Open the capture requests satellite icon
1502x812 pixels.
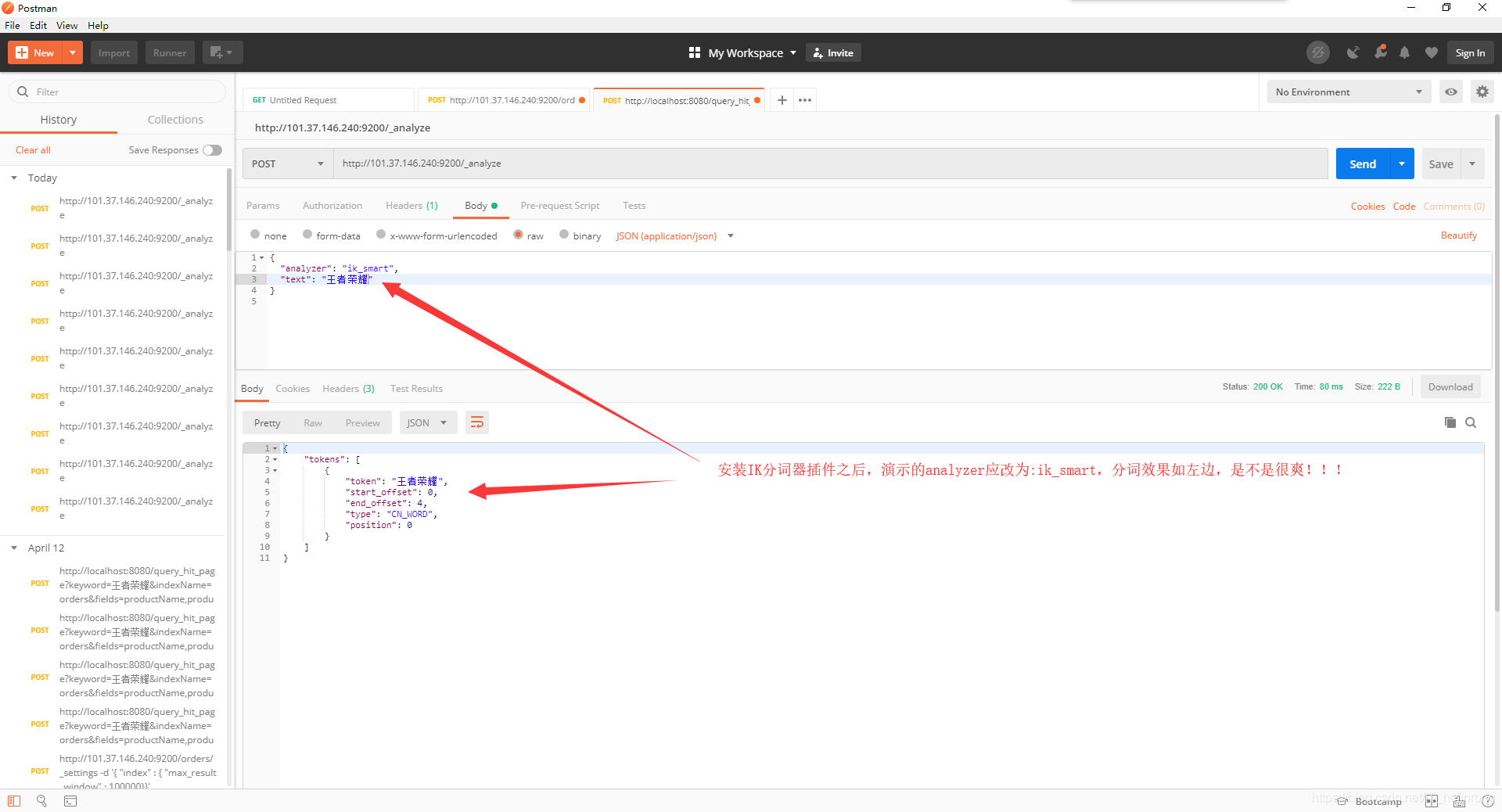click(1353, 52)
